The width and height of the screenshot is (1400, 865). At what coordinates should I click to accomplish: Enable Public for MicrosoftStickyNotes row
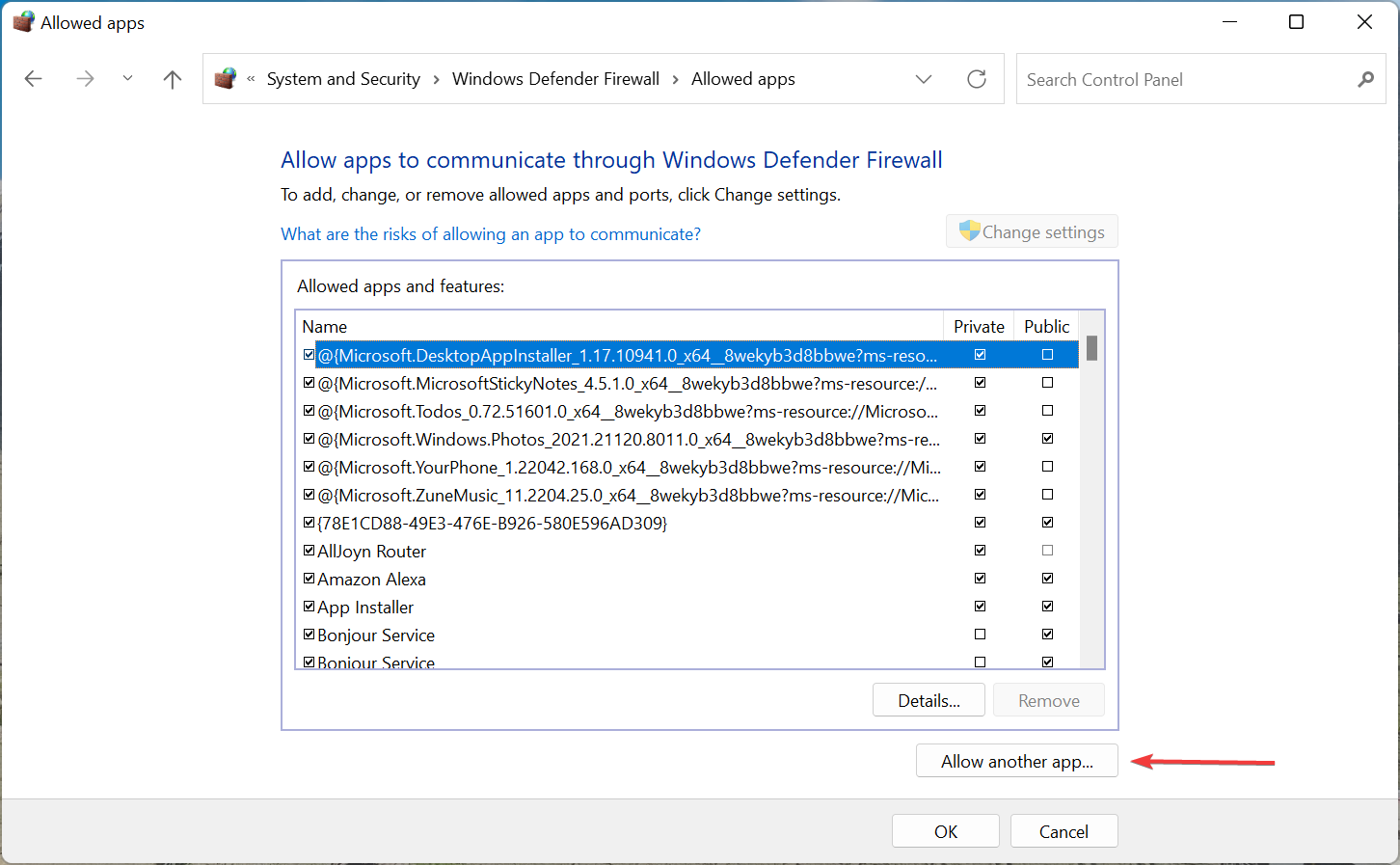pos(1047,383)
